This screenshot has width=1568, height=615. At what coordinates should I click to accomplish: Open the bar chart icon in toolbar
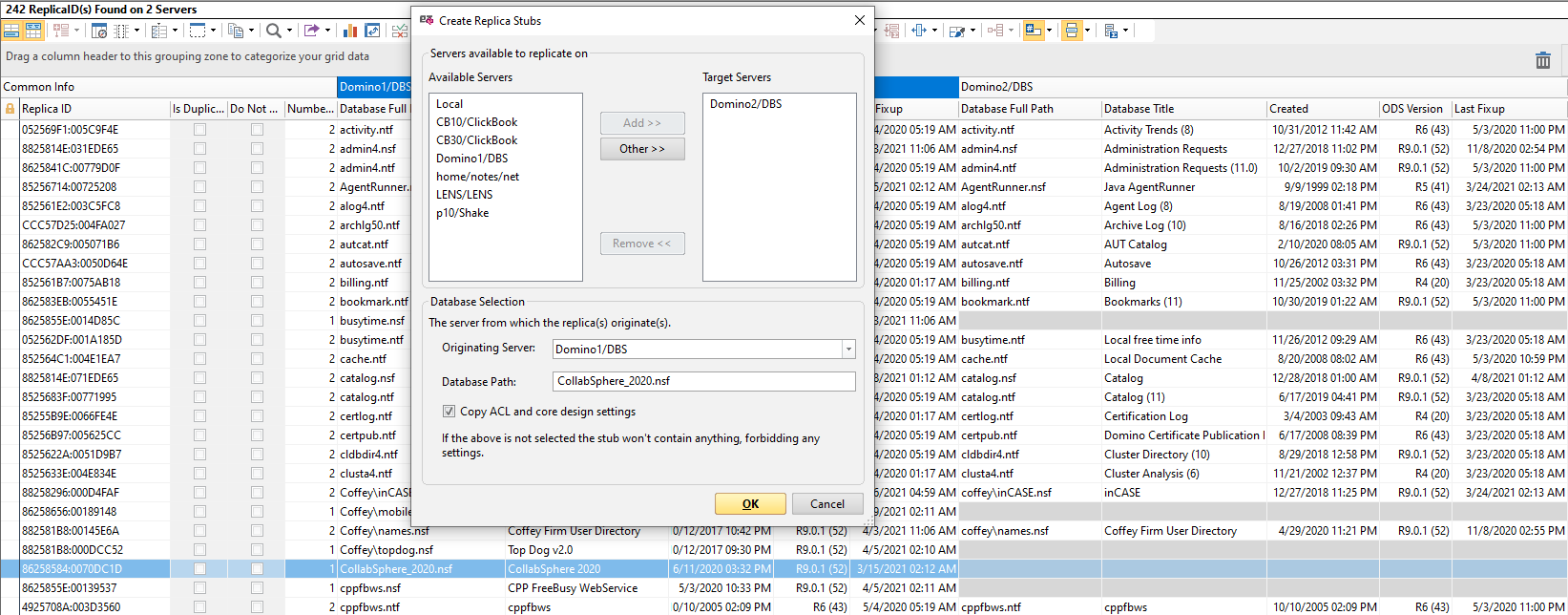point(350,31)
